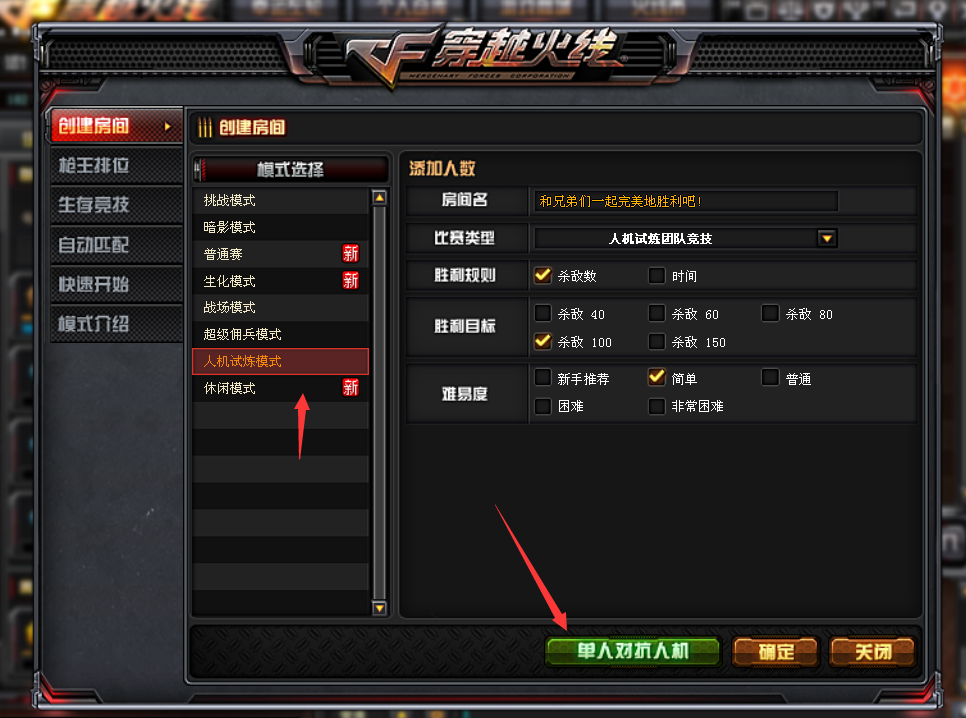966x718 pixels.
Task: Click the mode list scrollbar track
Action: click(x=380, y=403)
